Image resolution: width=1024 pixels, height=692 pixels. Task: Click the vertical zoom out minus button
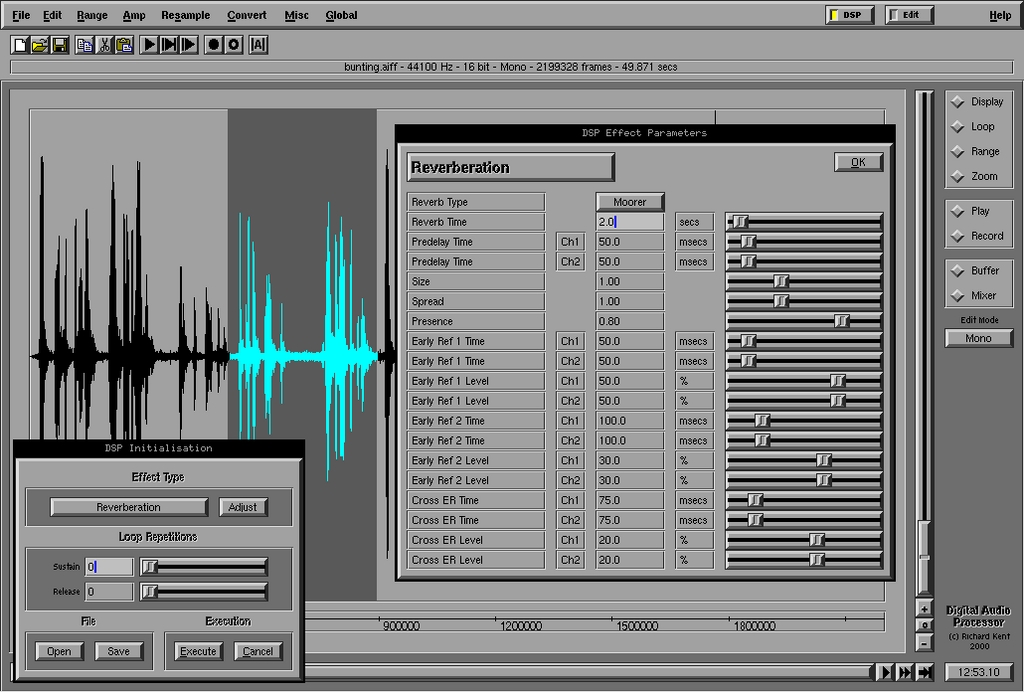(925, 643)
